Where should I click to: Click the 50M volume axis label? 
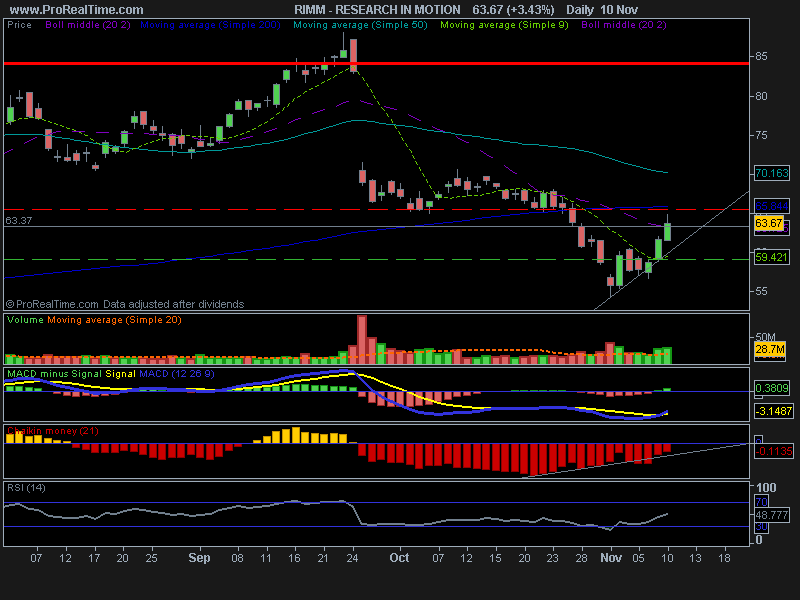[x=765, y=337]
